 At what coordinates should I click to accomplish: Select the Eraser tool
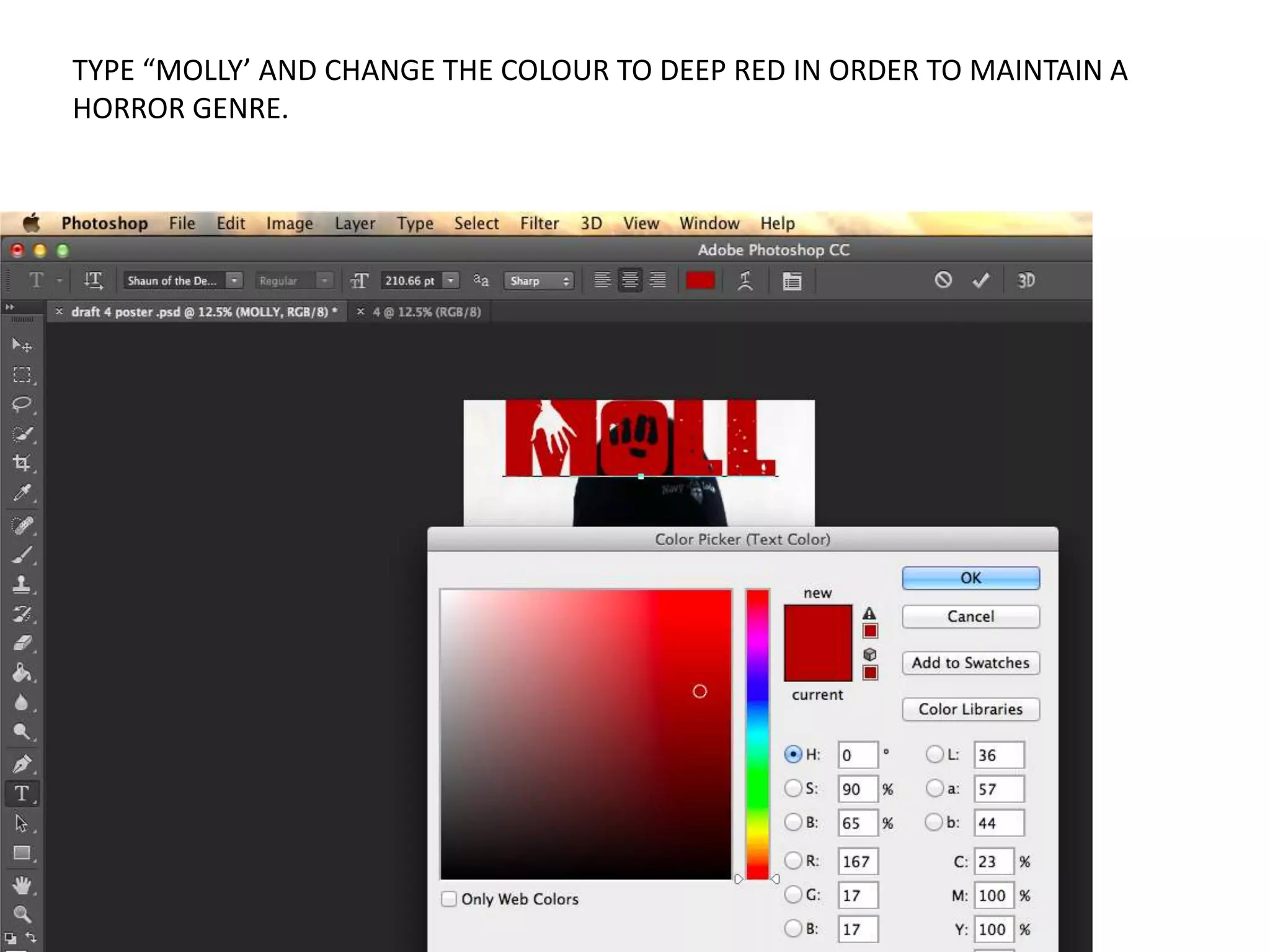[x=22, y=643]
